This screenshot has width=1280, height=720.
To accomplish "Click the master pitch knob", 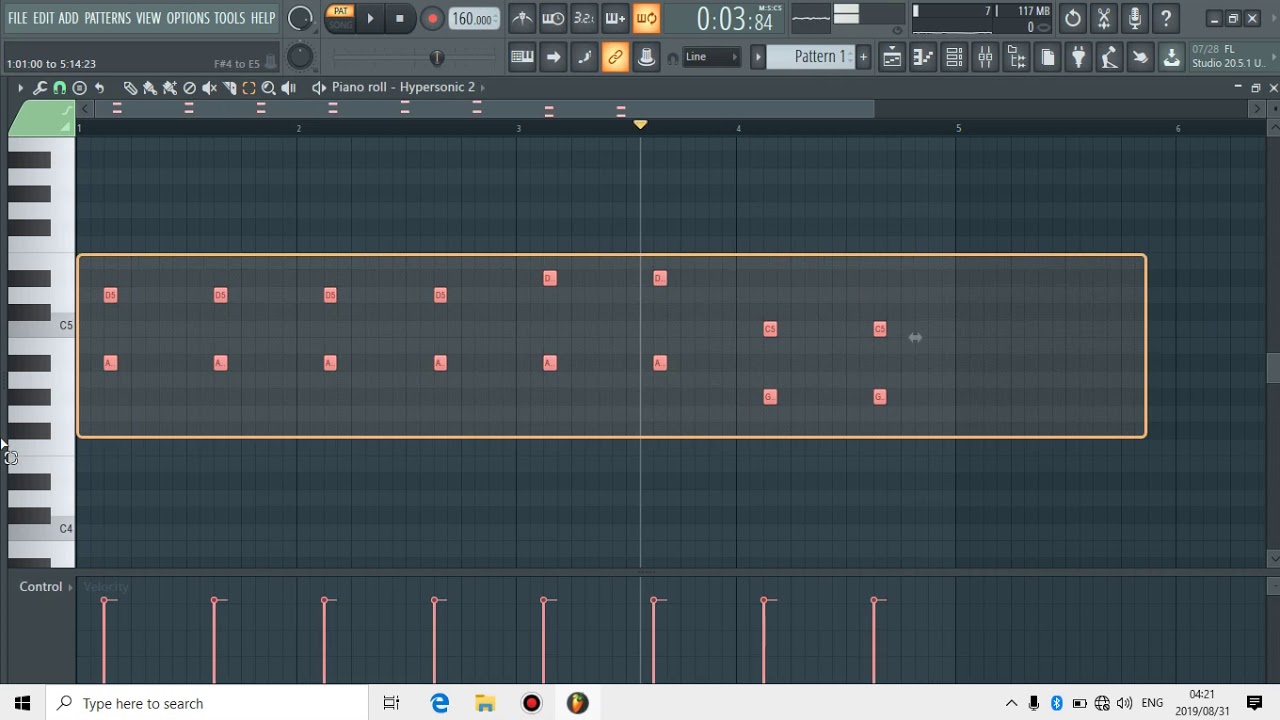I will 300,57.
